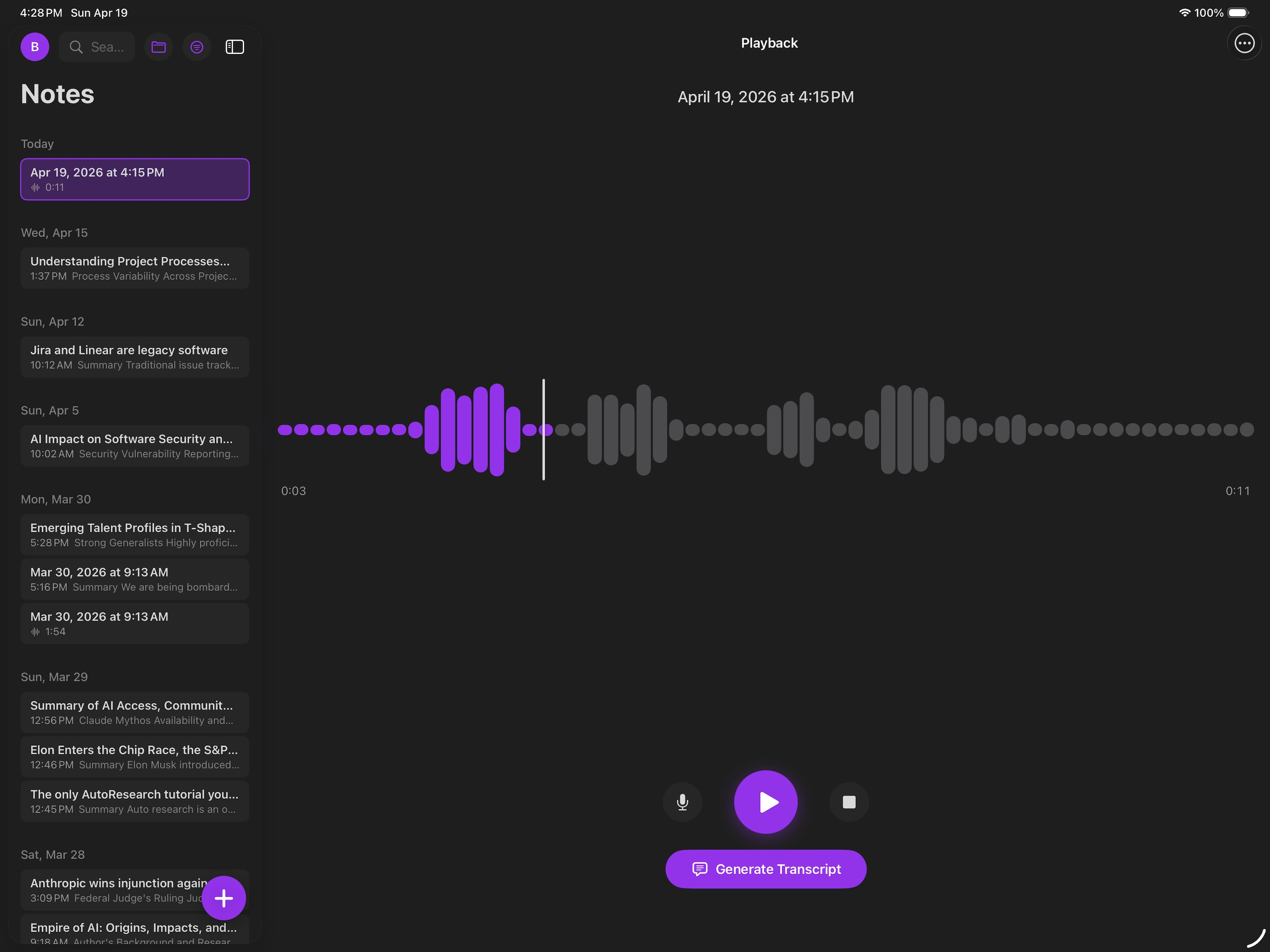Open AI Impact on Software Security note

point(135,446)
